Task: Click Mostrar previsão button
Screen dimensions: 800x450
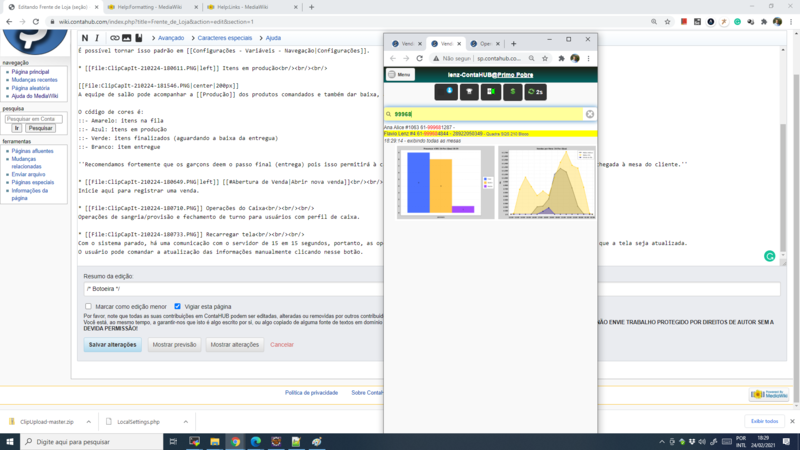Action: click(x=174, y=344)
